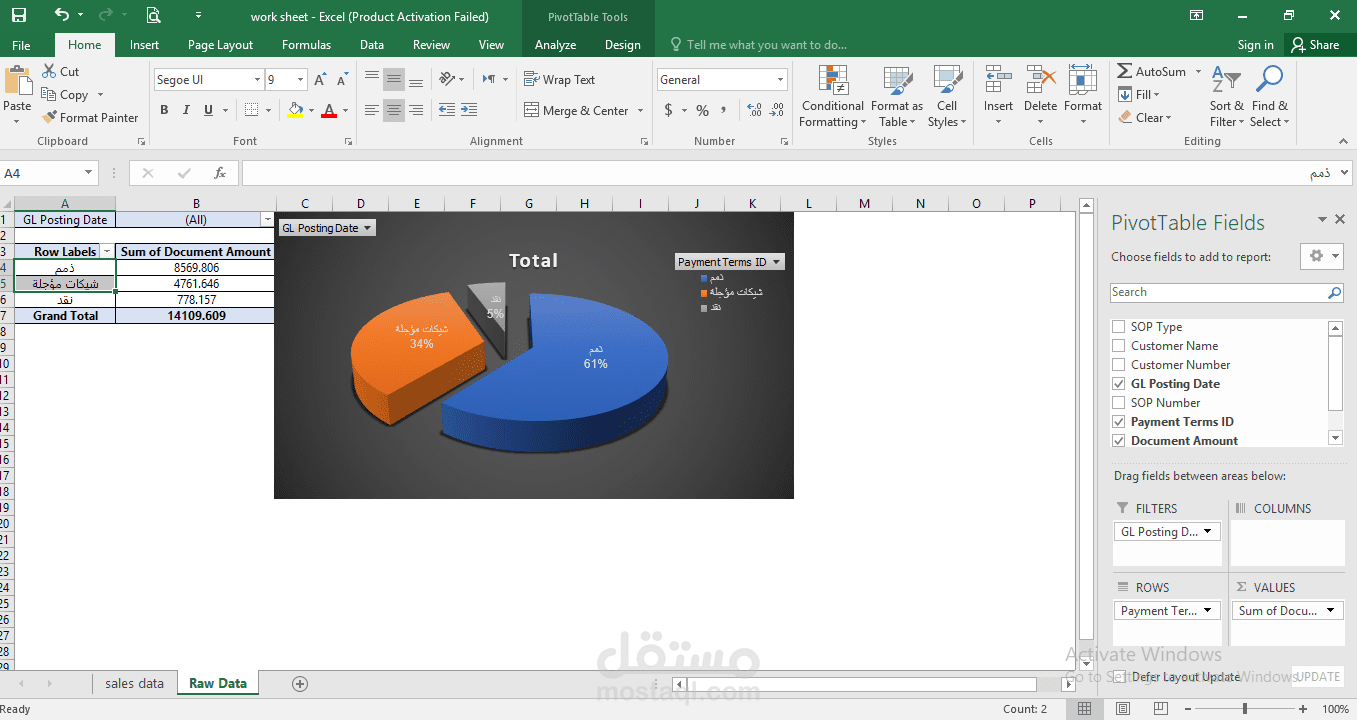Increase the font size
1357x720 pixels.
pos(320,80)
